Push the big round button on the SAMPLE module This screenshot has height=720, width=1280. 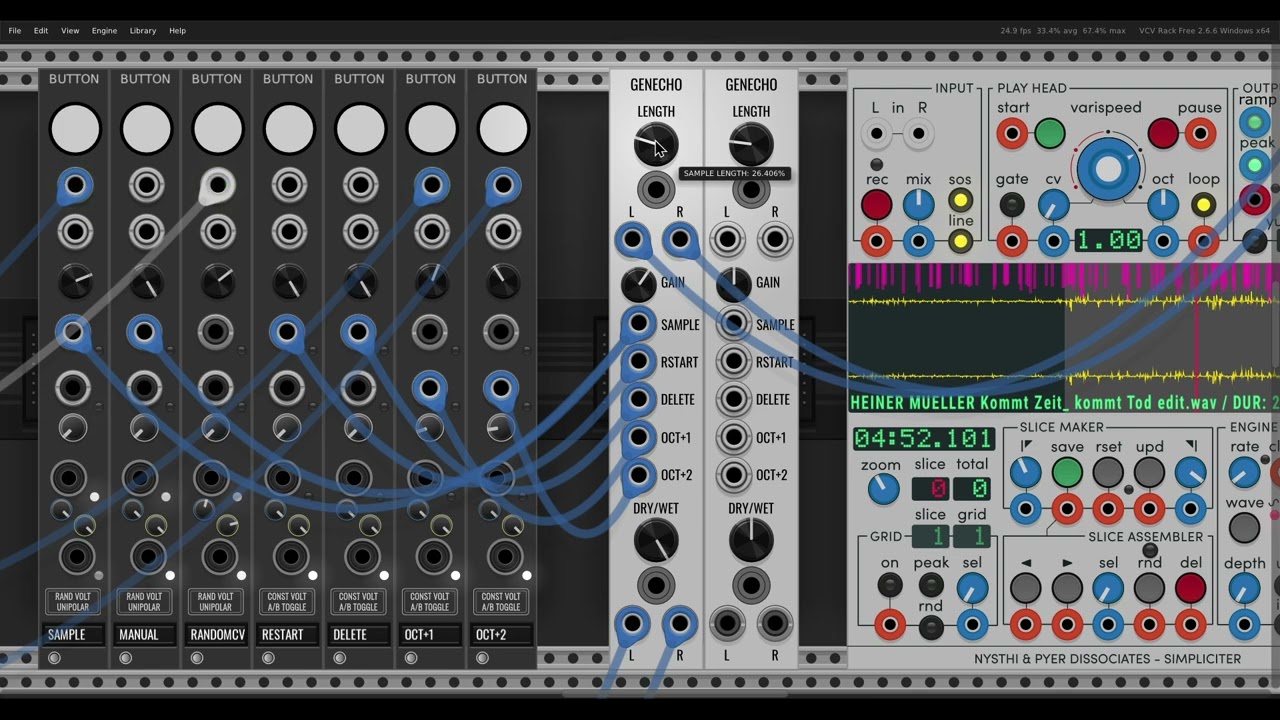coord(75,130)
